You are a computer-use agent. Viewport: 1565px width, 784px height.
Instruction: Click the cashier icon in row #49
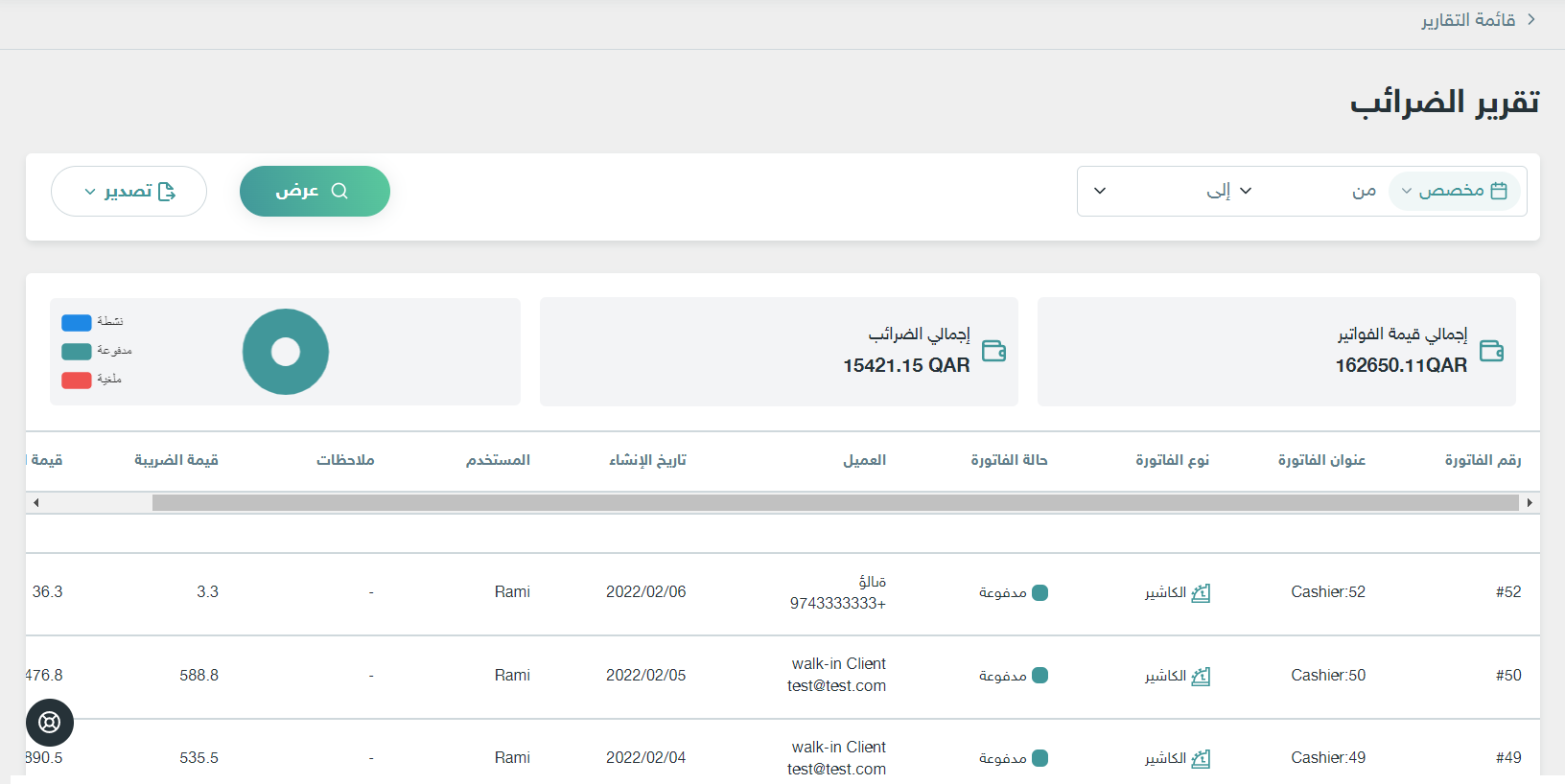click(x=1201, y=759)
